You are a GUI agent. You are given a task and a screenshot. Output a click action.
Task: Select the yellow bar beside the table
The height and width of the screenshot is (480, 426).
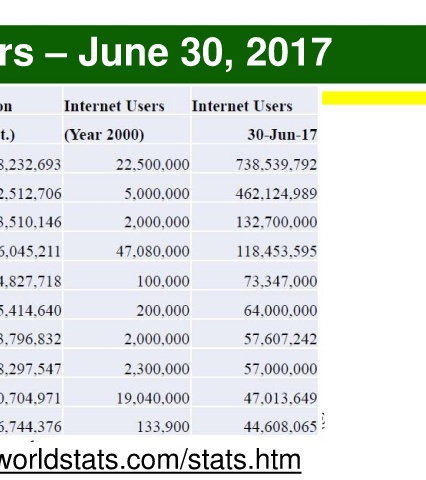(374, 98)
